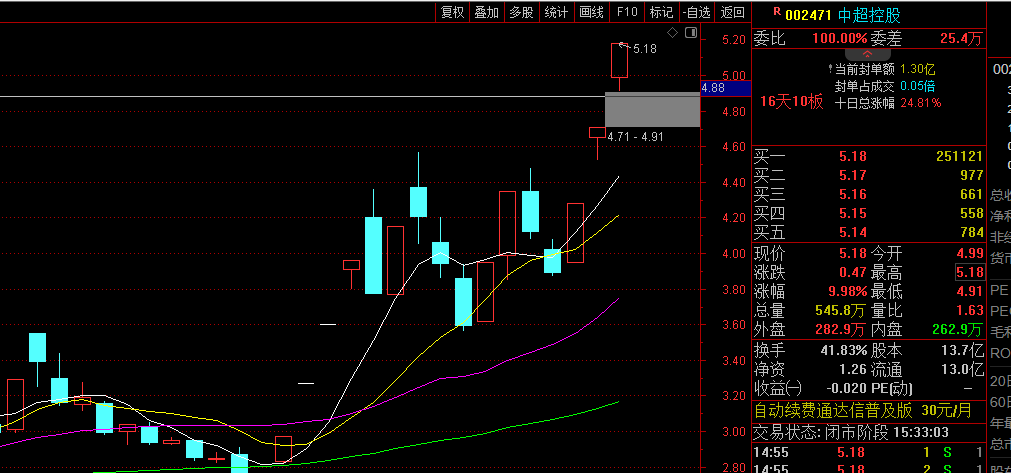Collapse the limit-up info section chevron

[867, 54]
